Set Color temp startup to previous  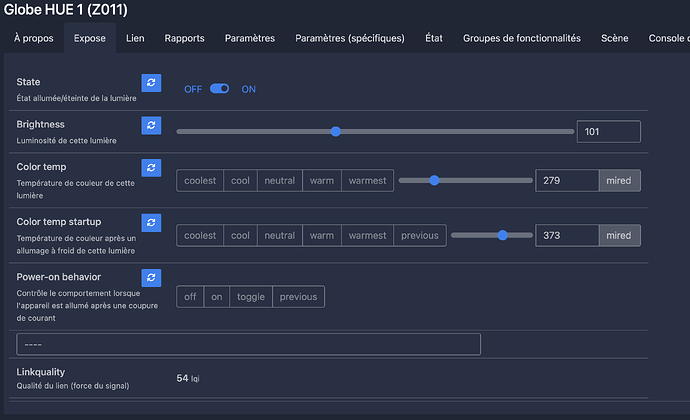coord(420,236)
